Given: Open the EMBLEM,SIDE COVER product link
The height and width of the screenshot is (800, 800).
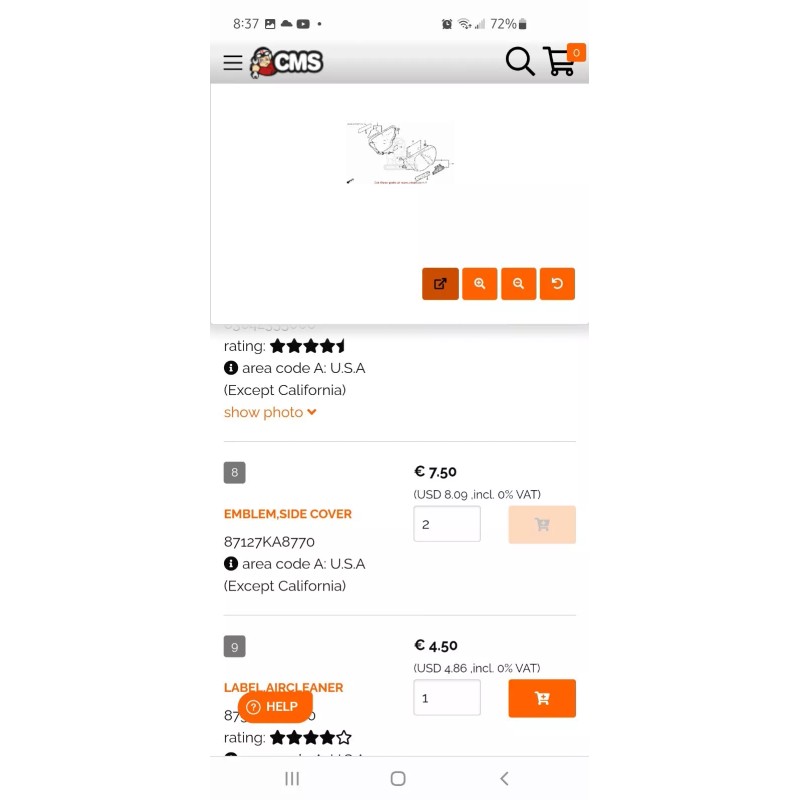Looking at the screenshot, I should tap(288, 514).
